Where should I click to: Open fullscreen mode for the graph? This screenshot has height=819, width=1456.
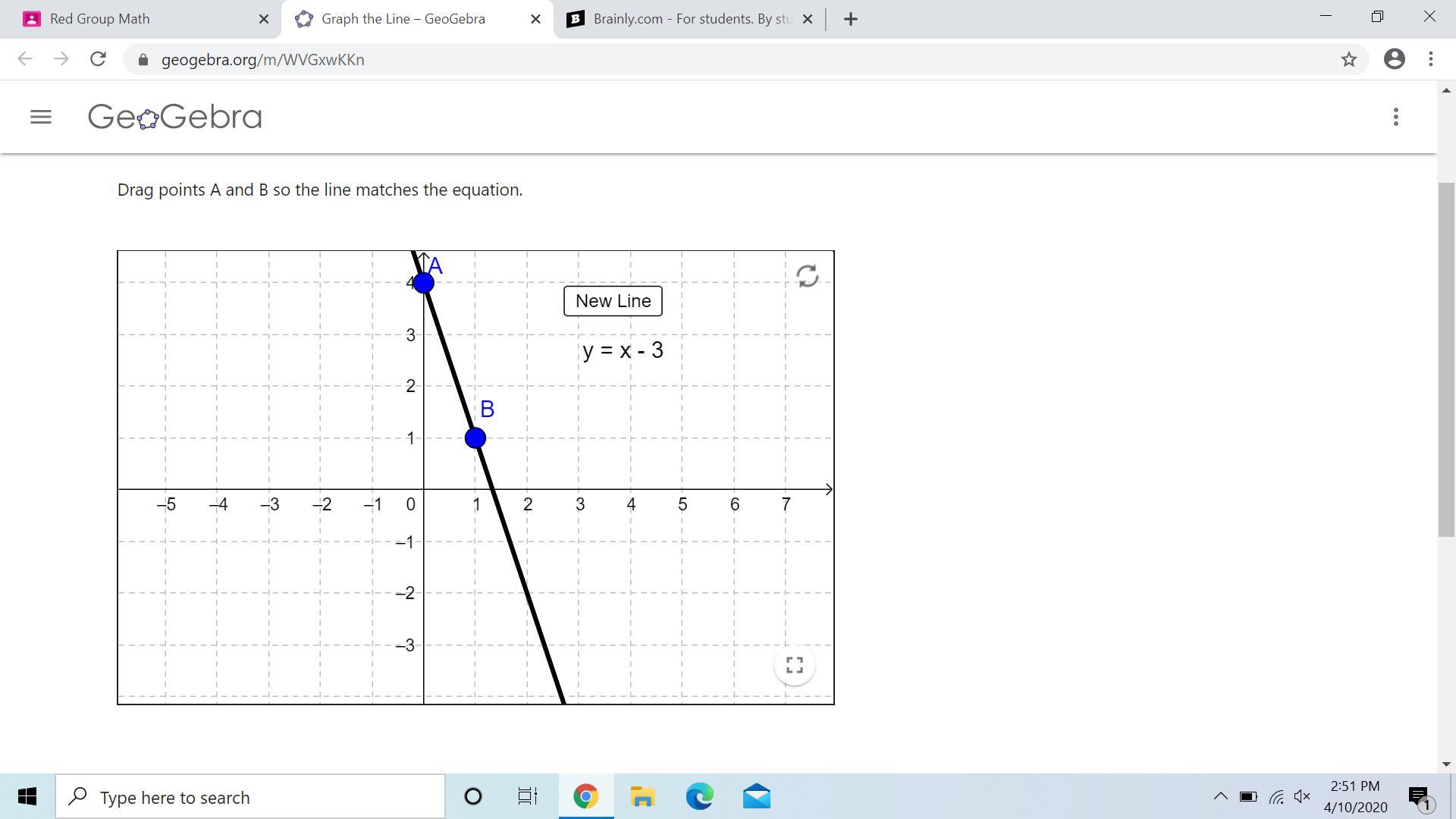tap(794, 665)
